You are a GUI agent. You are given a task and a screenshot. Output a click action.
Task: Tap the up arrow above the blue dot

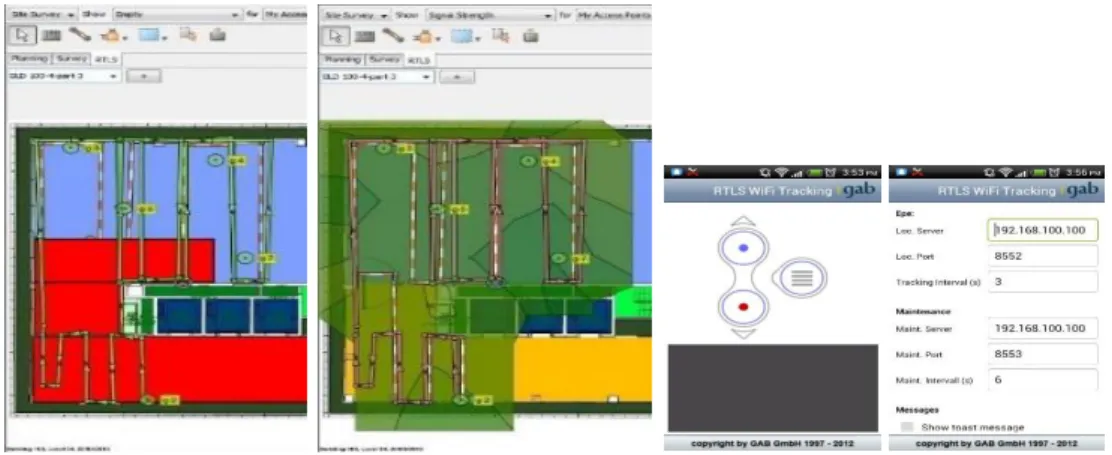(x=743, y=220)
